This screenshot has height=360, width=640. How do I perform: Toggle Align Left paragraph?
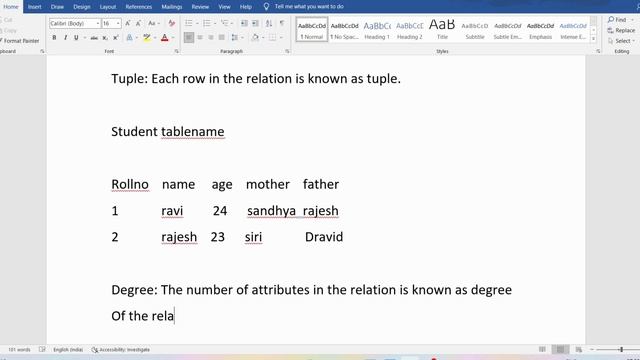pos(189,38)
